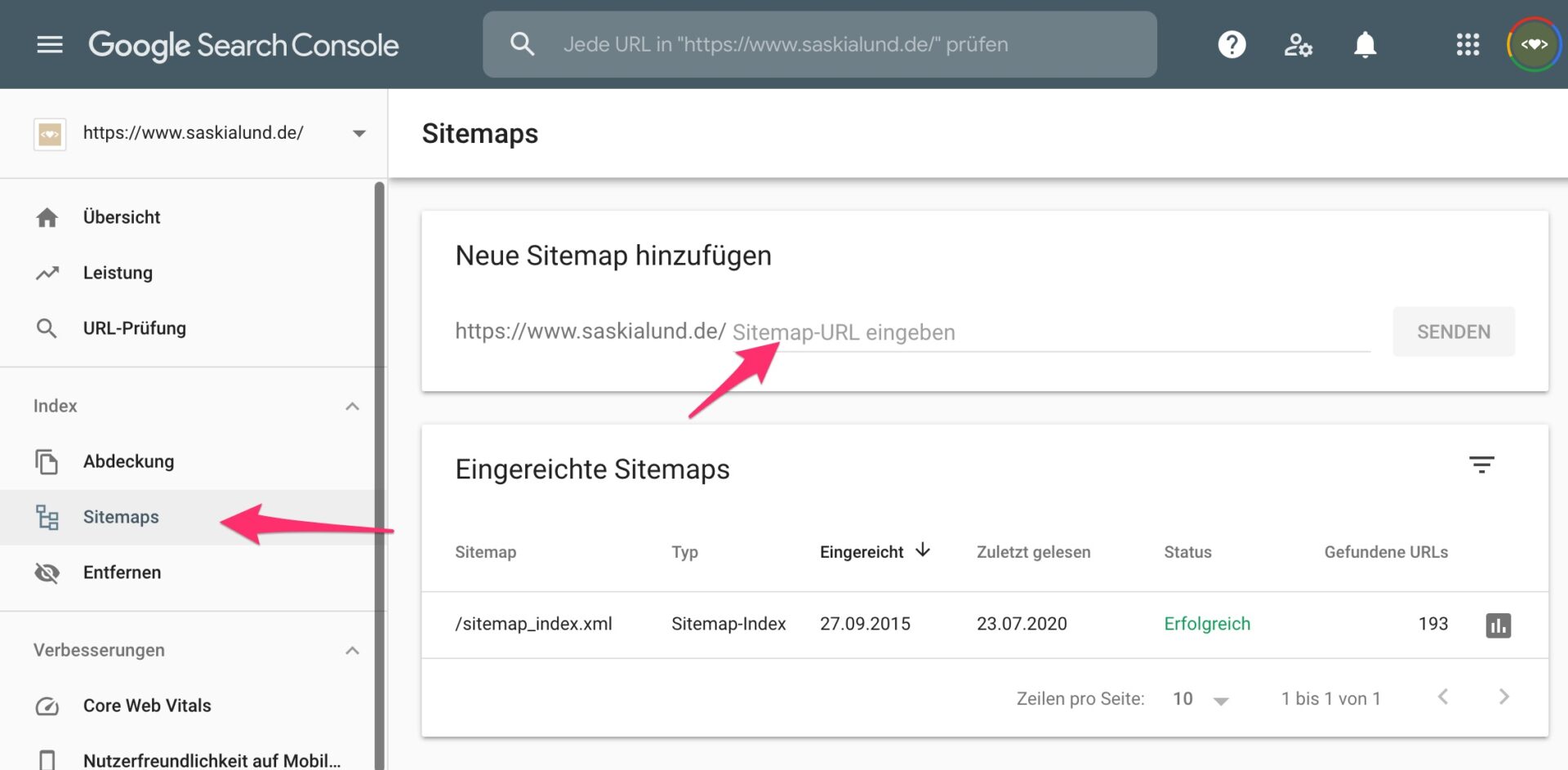
Task: Open the account profile avatar
Action: click(1533, 44)
